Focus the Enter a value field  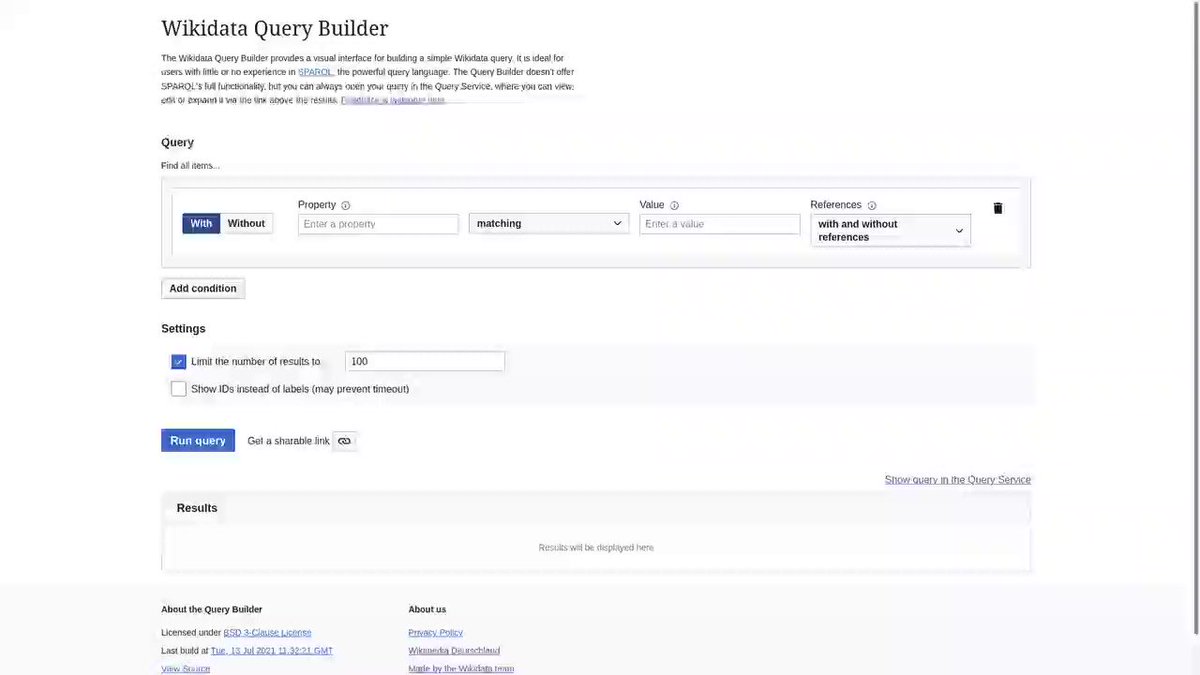(x=719, y=224)
